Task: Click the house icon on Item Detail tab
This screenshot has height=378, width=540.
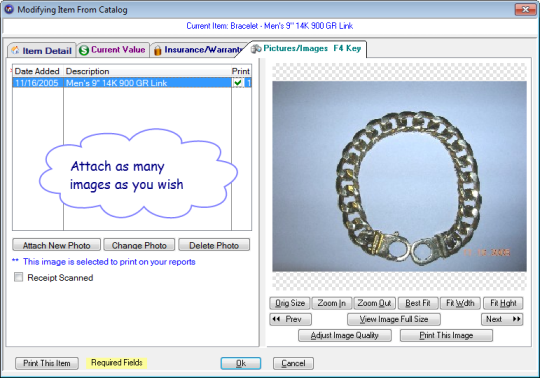Action: (x=15, y=50)
